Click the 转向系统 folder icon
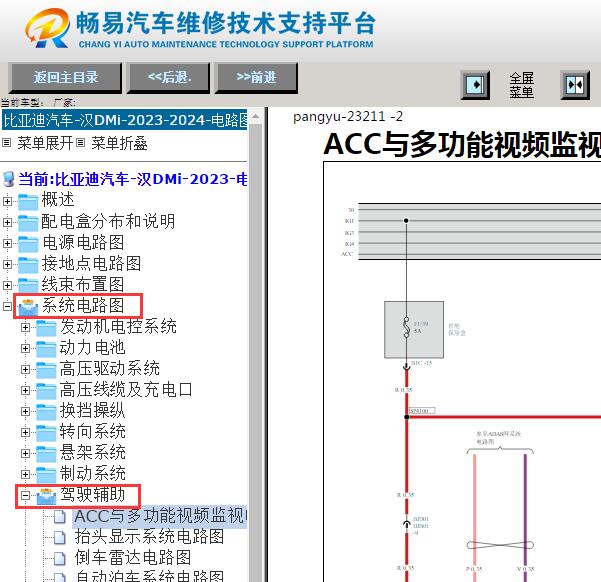The width and height of the screenshot is (601, 582). pos(46,433)
